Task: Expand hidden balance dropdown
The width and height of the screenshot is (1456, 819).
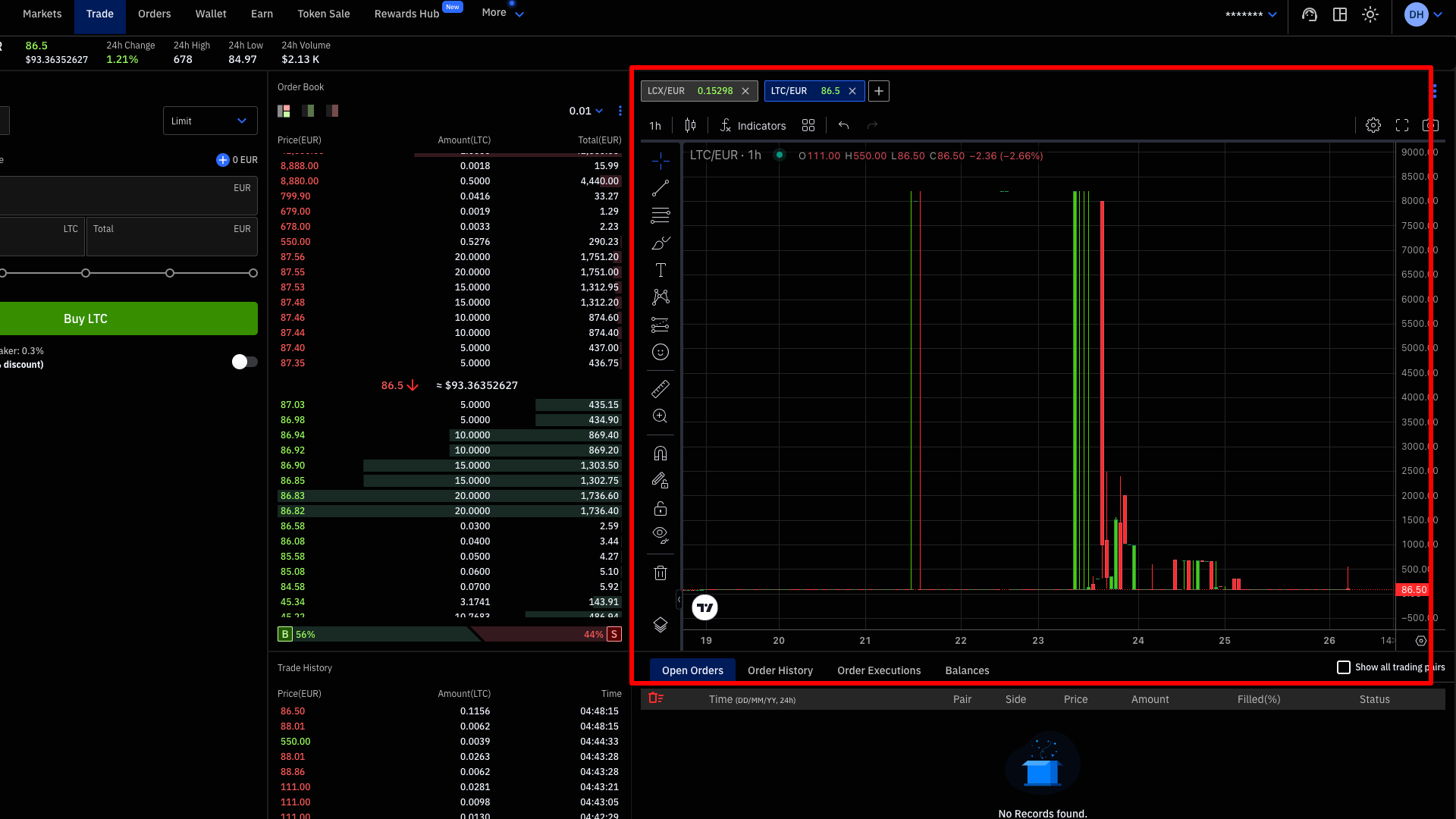Action: pyautogui.click(x=1251, y=14)
